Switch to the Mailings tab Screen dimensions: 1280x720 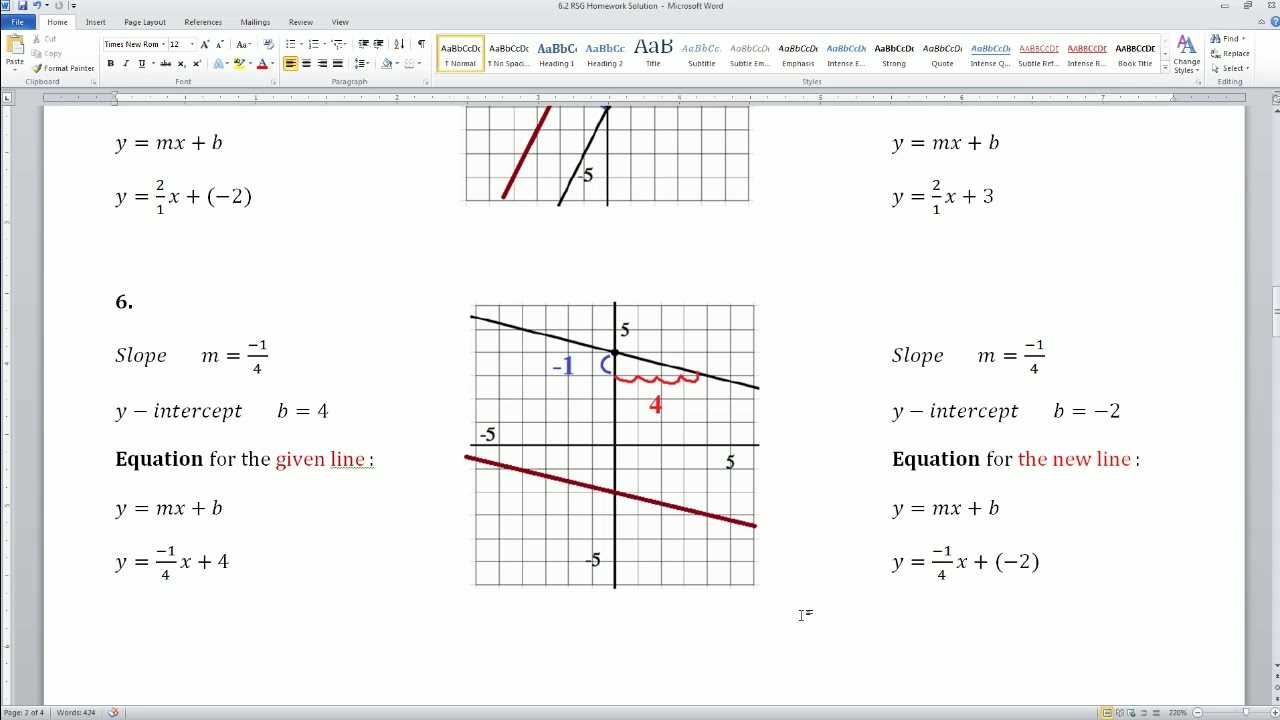tap(255, 22)
